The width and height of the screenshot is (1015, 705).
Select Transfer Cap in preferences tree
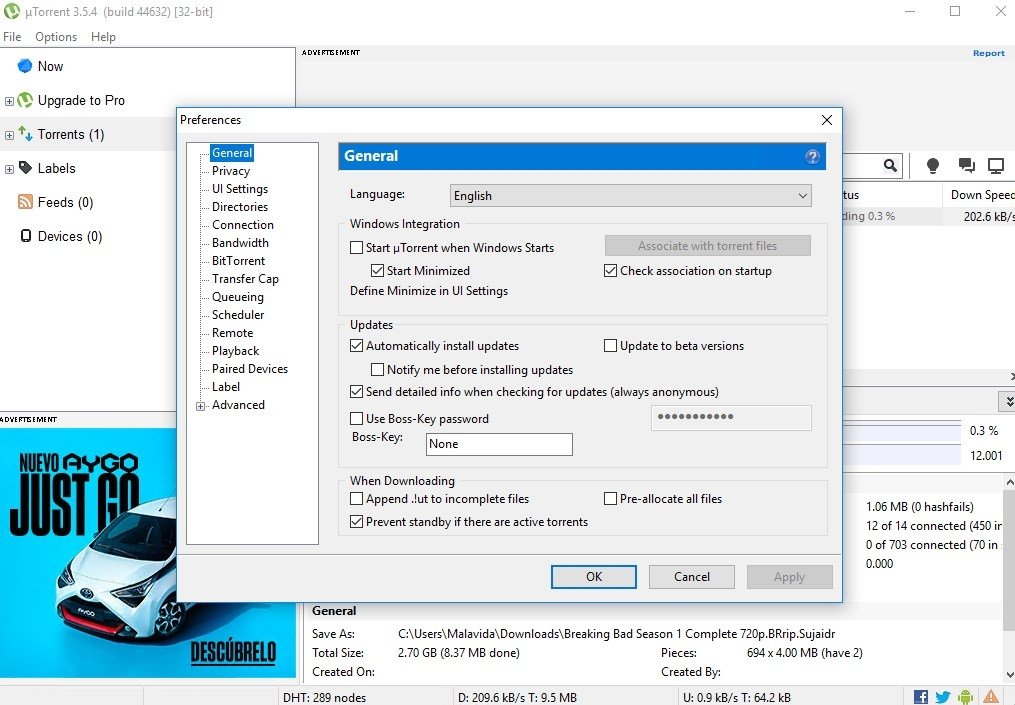[x=245, y=279]
